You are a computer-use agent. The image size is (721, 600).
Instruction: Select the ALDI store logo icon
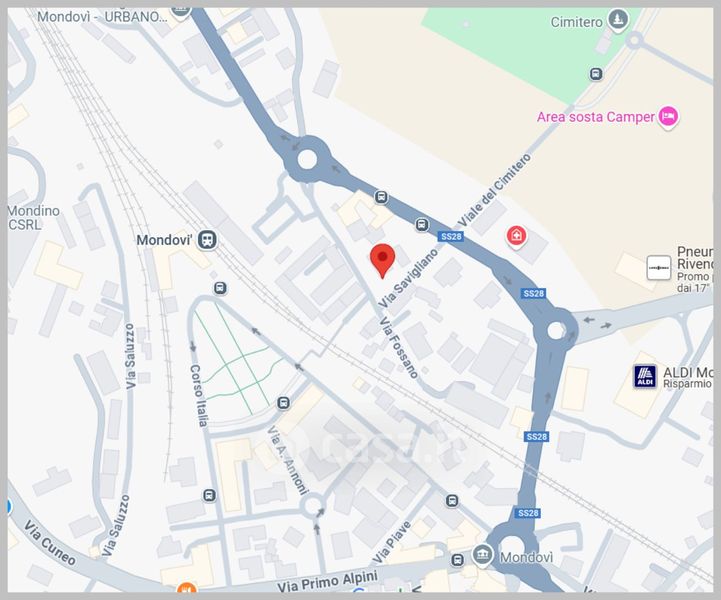(x=645, y=377)
